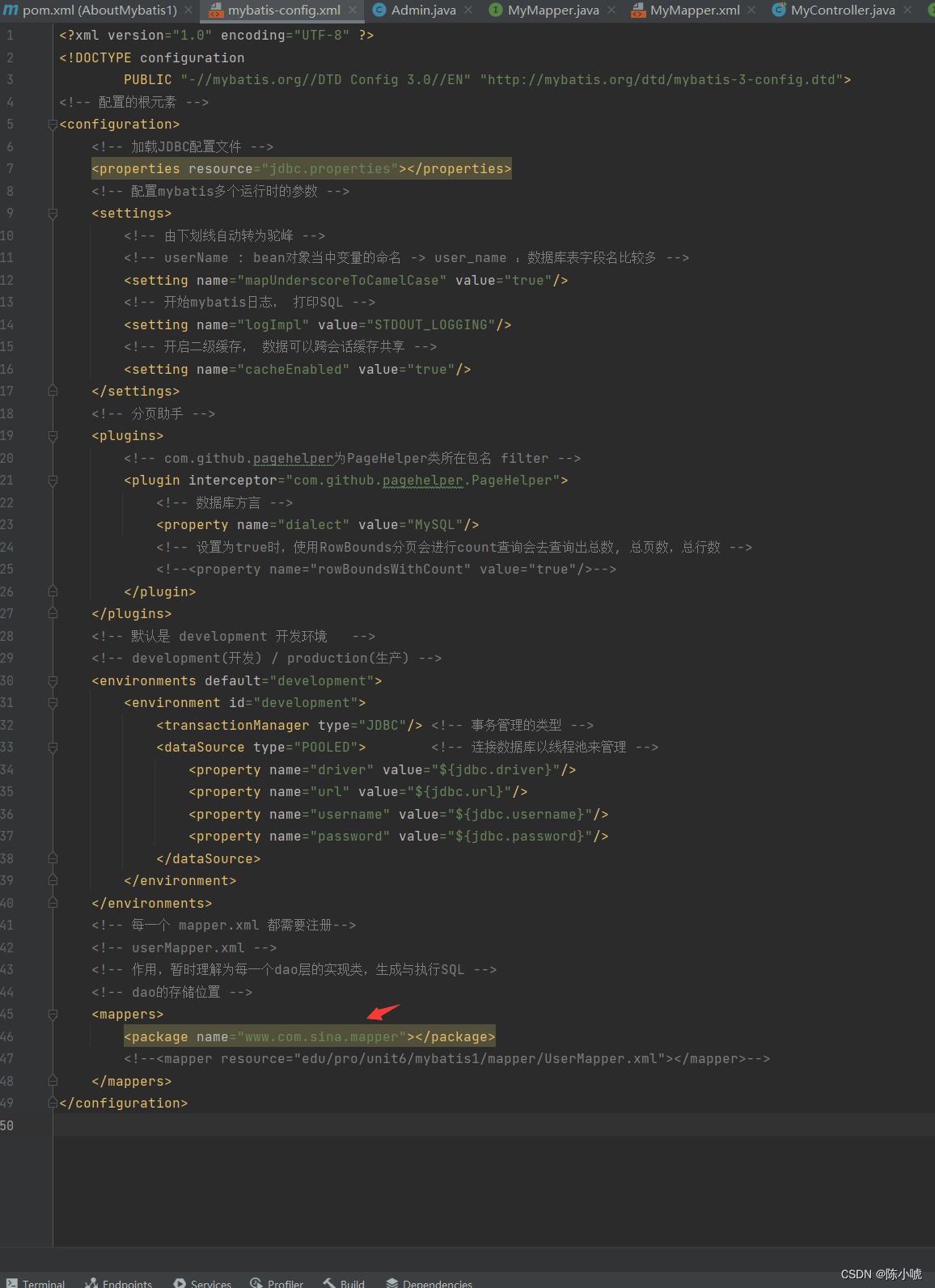The height and width of the screenshot is (1288, 935).
Task: Click the xml version="1.0" declaration line
Action: (x=217, y=36)
